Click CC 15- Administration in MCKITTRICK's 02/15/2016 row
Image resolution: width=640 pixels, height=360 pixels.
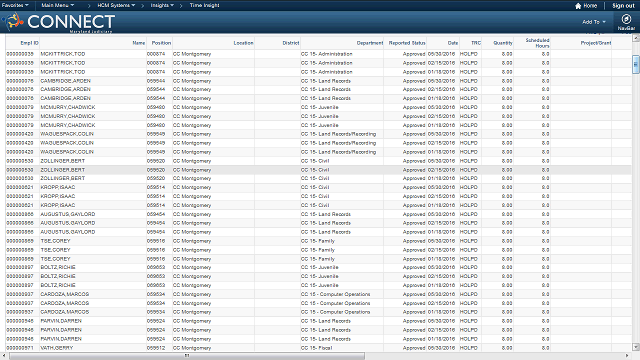pos(327,63)
